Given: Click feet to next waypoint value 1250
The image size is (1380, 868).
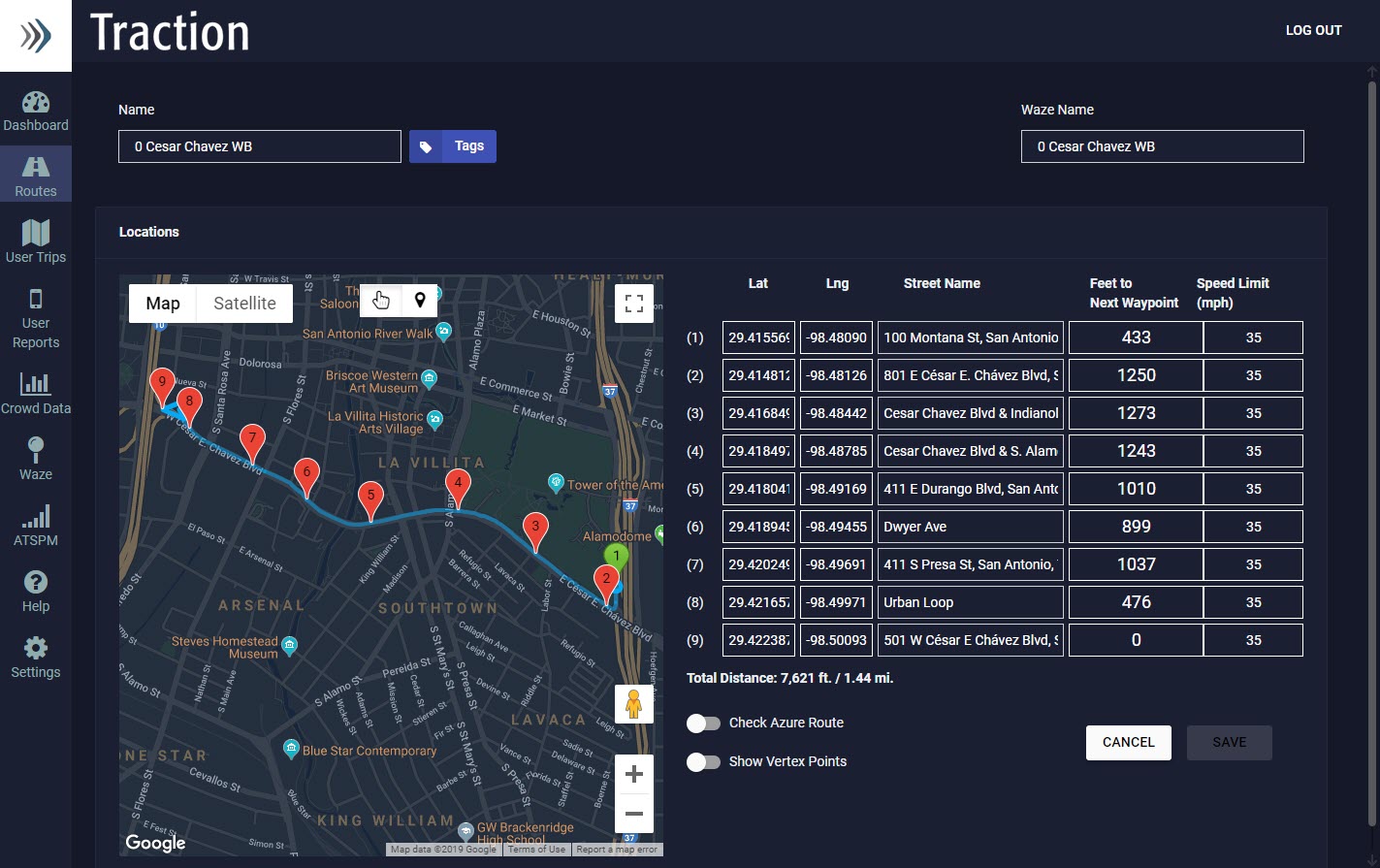Looking at the screenshot, I should (1136, 375).
